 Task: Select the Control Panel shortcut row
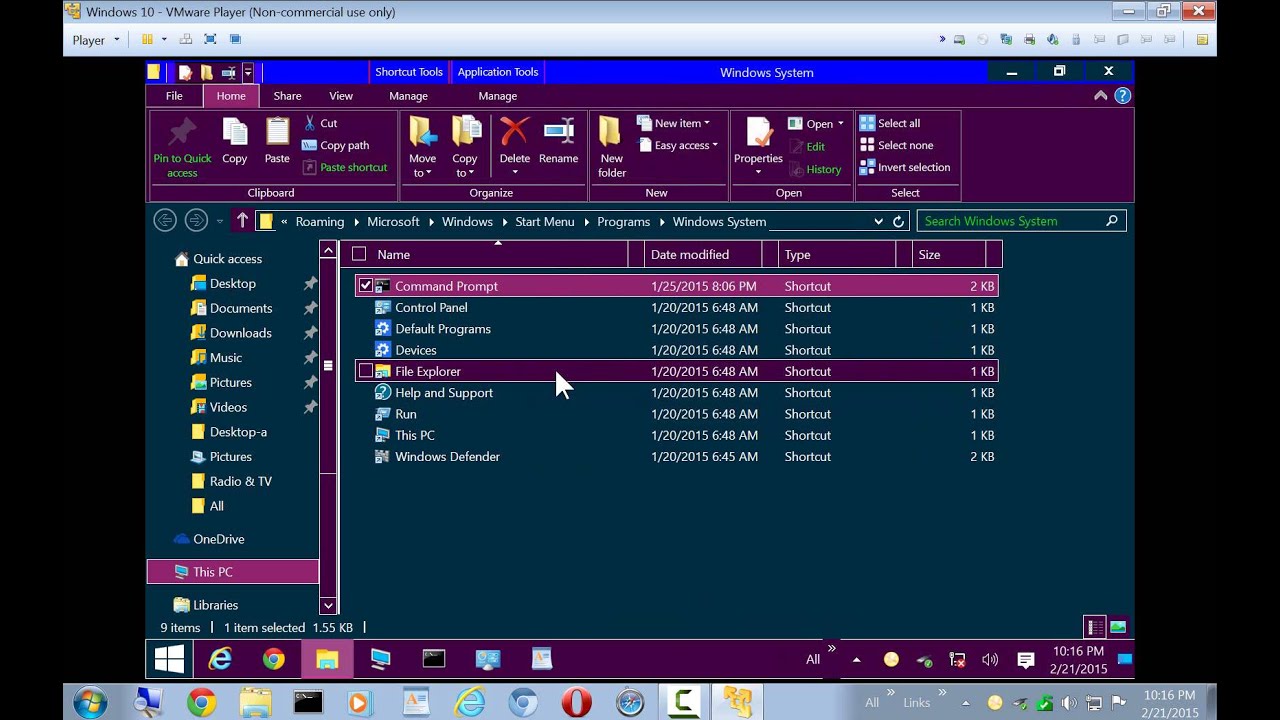click(x=676, y=307)
